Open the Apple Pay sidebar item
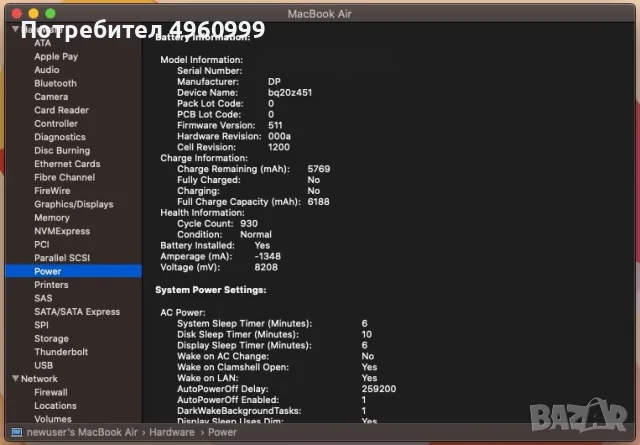Screen dimensions: 640x445 56,56
